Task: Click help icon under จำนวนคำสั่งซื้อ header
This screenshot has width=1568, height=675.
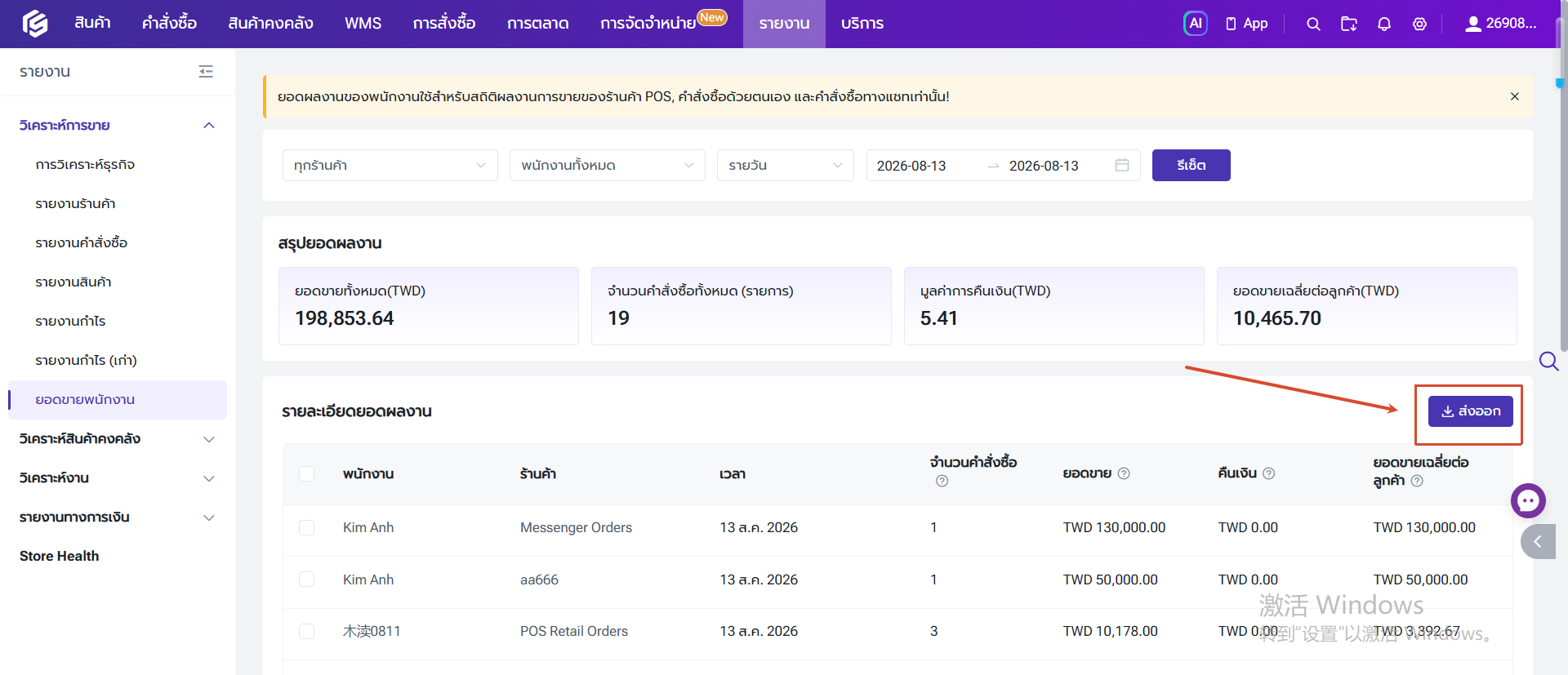Action: point(942,481)
